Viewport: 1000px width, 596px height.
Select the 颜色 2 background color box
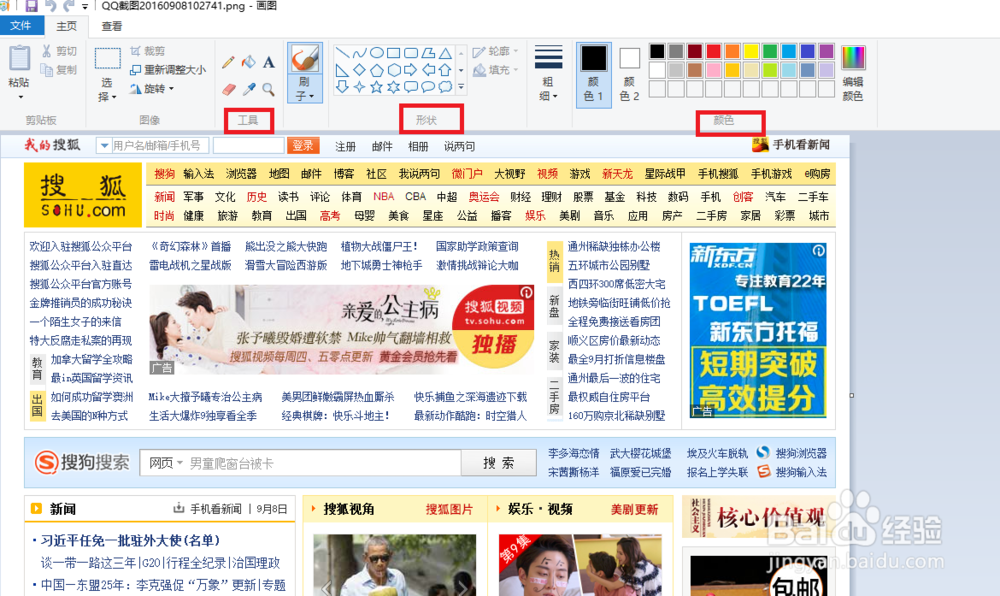coord(629,74)
